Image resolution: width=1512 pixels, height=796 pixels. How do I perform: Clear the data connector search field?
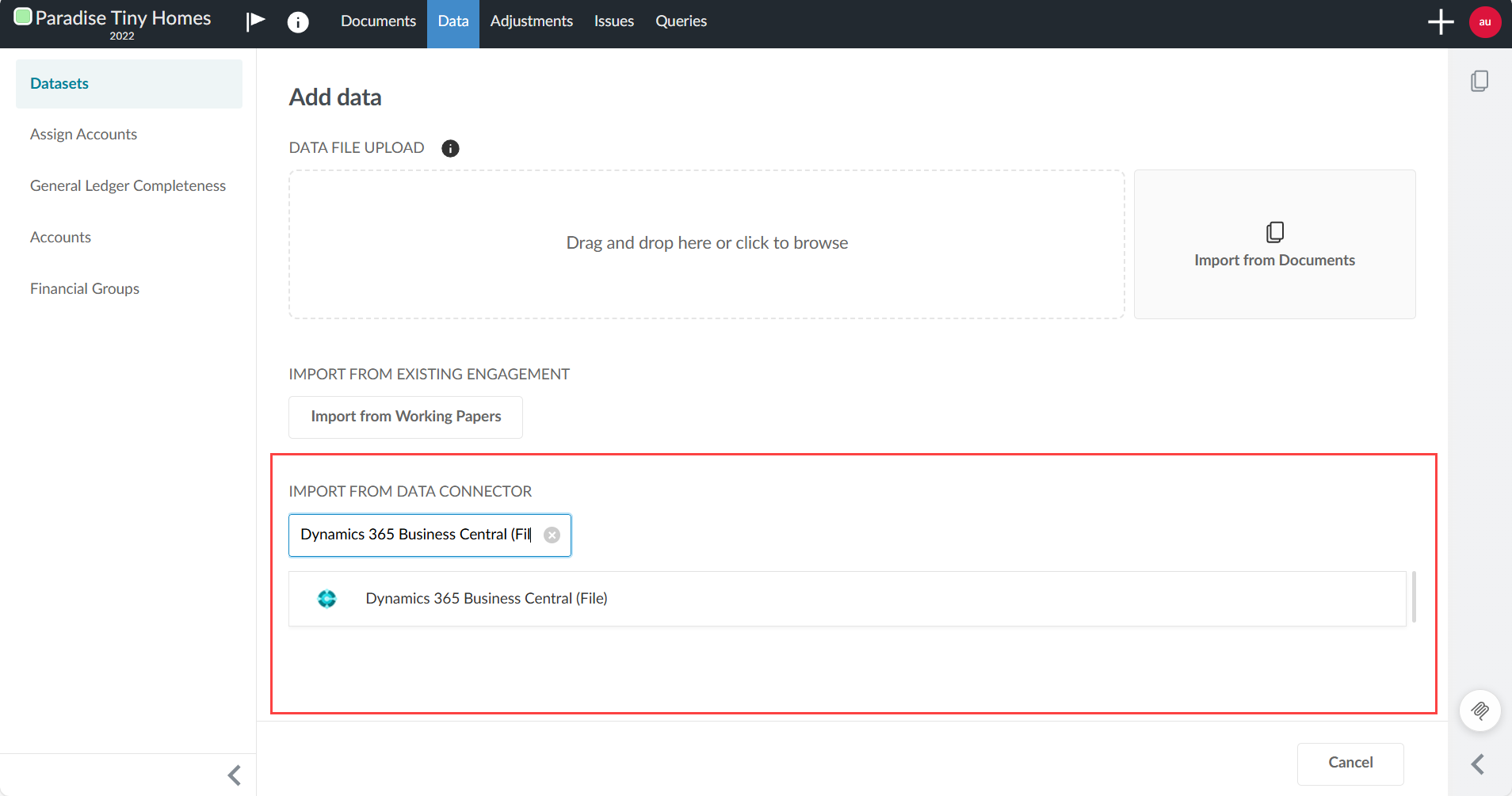pyautogui.click(x=552, y=535)
